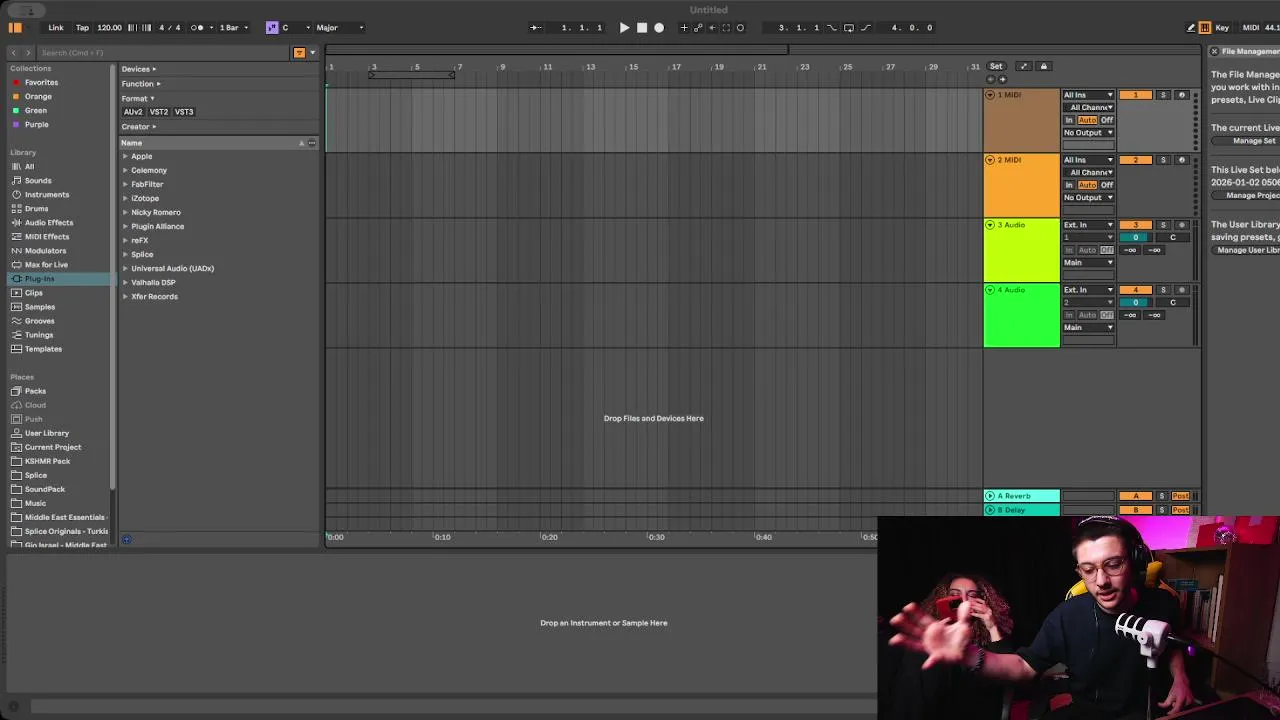Open the Ext. In dropdown on 3 Audio
The height and width of the screenshot is (720, 1280).
pyautogui.click(x=1088, y=225)
